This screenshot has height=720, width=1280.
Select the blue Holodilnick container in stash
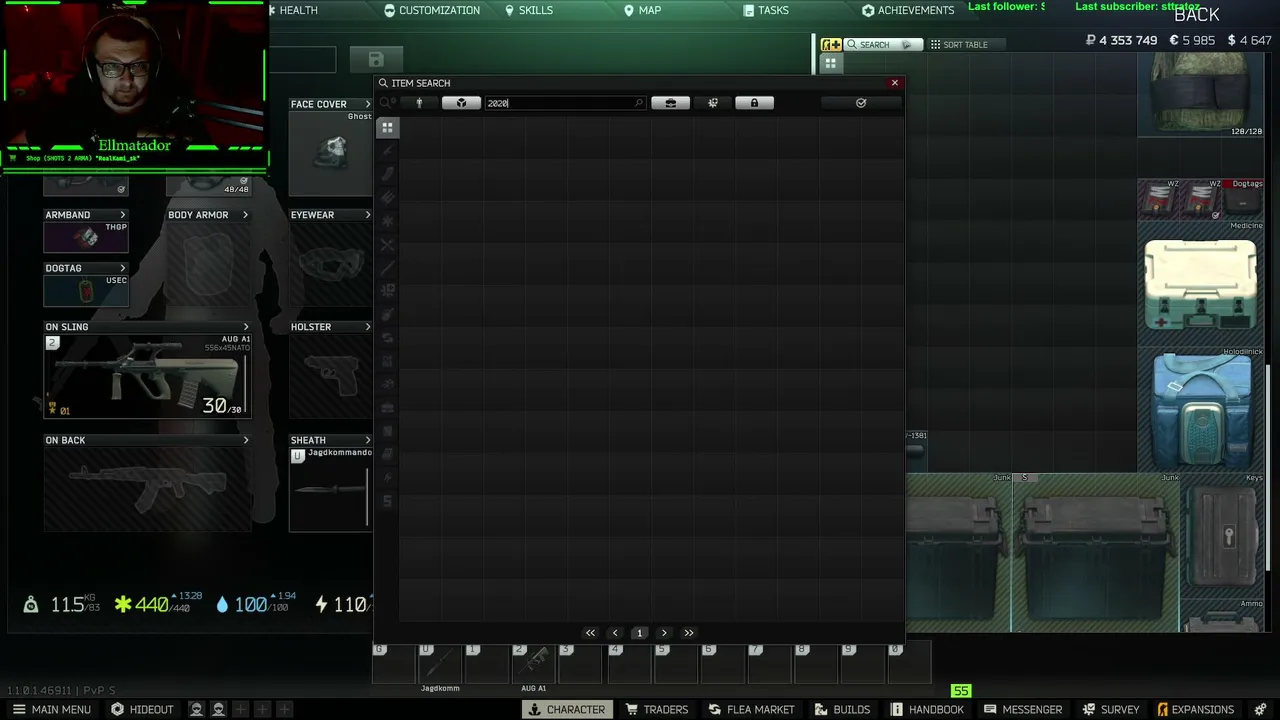pyautogui.click(x=1201, y=410)
